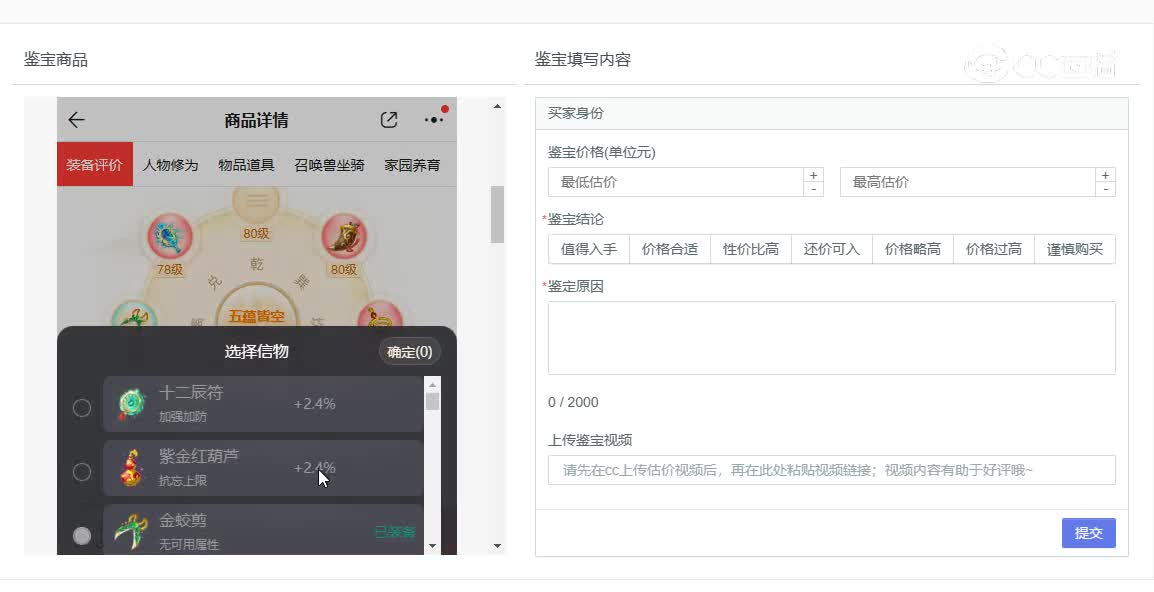
Task: Click the product panel scrollbar down arrow
Action: (498, 546)
